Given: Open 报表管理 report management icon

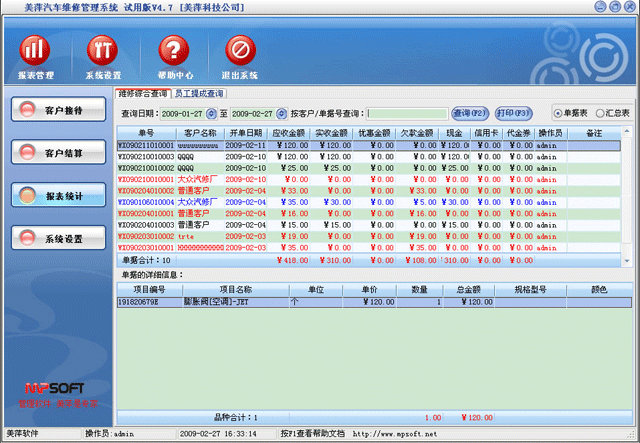Looking at the screenshot, I should [36, 50].
